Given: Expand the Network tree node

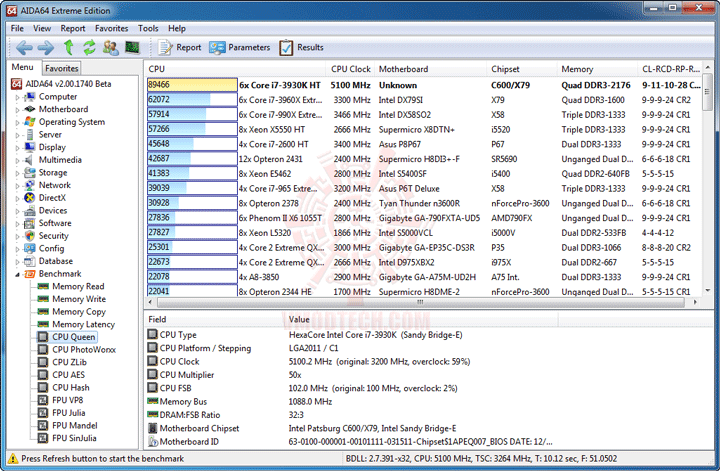Looking at the screenshot, I should click(17, 185).
